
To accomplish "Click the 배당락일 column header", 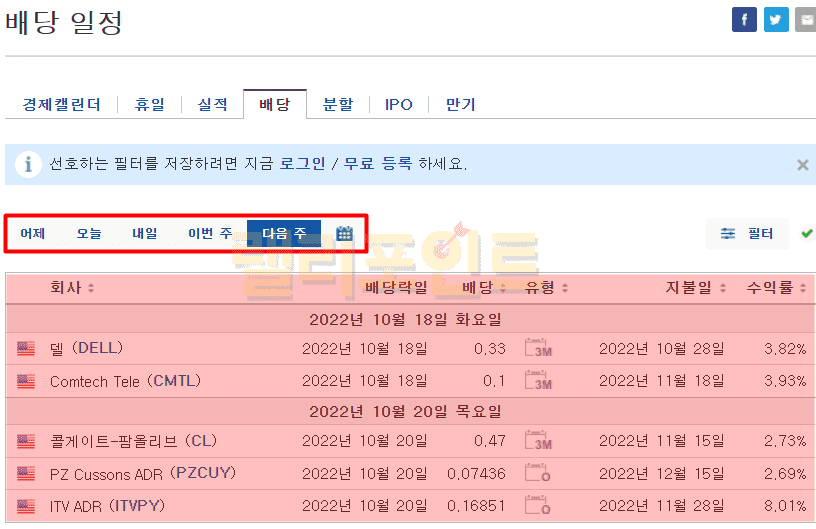I will [x=397, y=288].
